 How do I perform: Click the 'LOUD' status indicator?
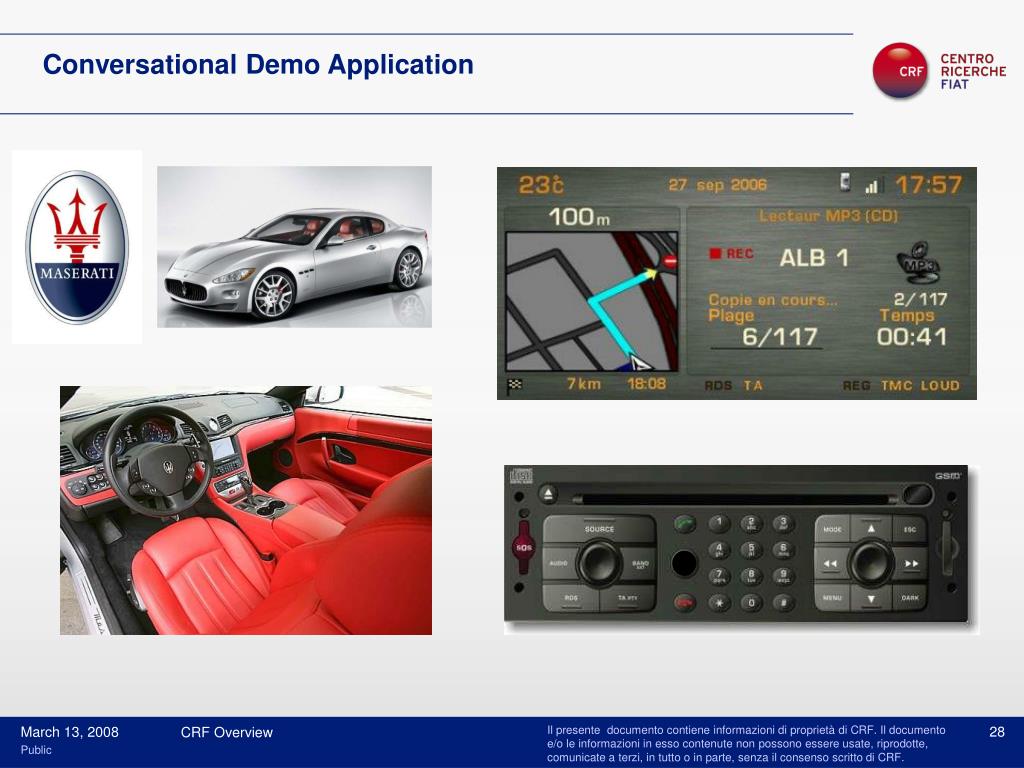940,385
